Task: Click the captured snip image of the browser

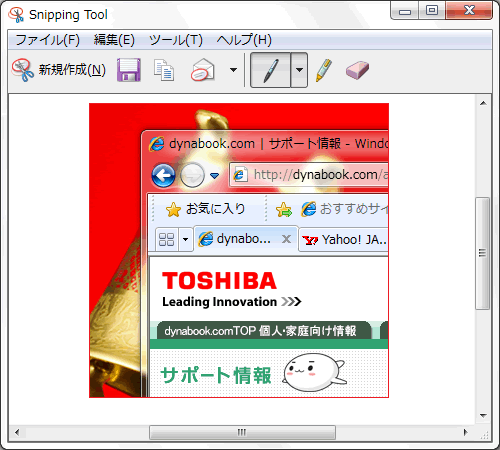Action: click(239, 250)
